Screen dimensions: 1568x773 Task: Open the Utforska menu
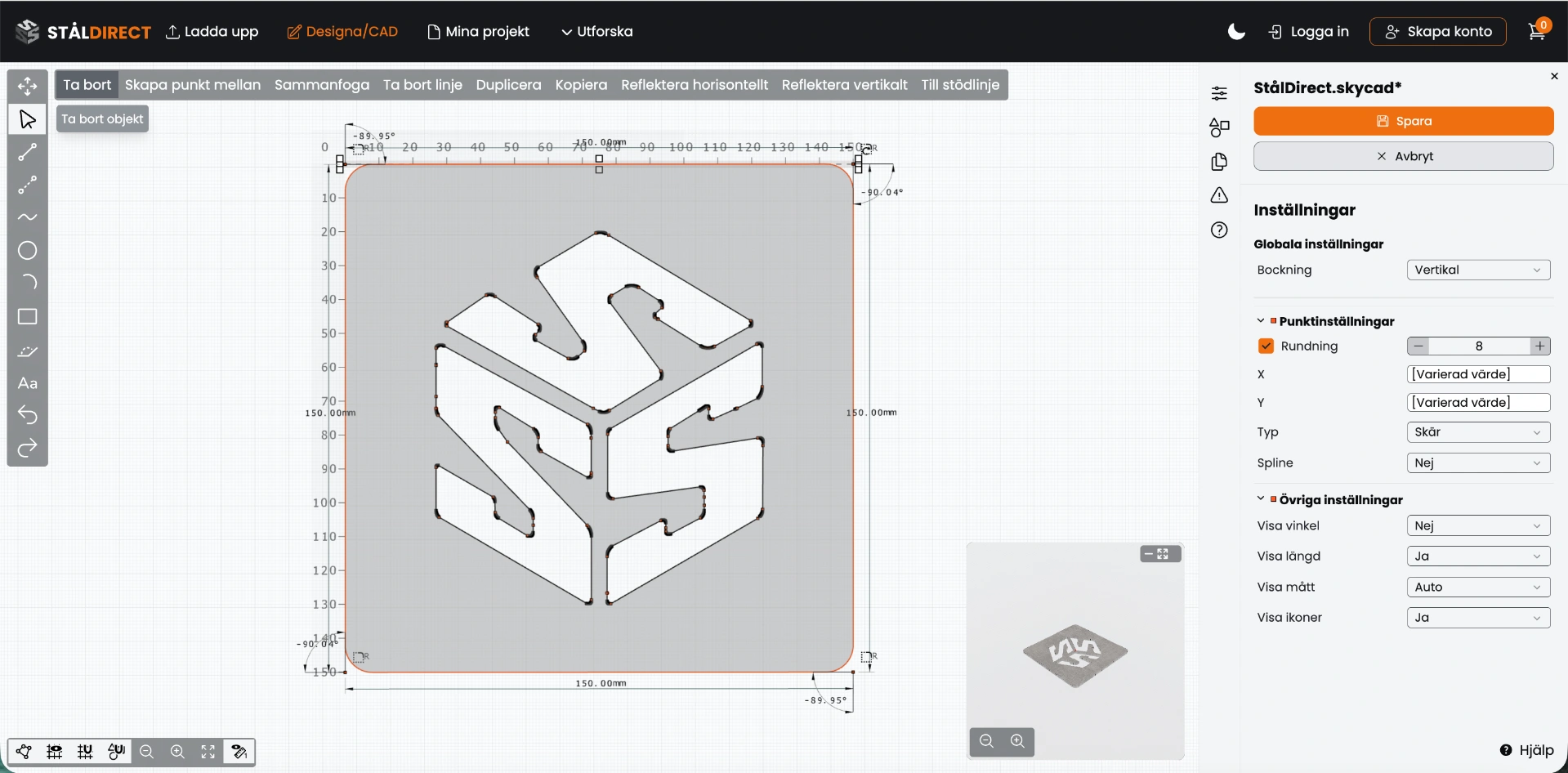click(596, 31)
